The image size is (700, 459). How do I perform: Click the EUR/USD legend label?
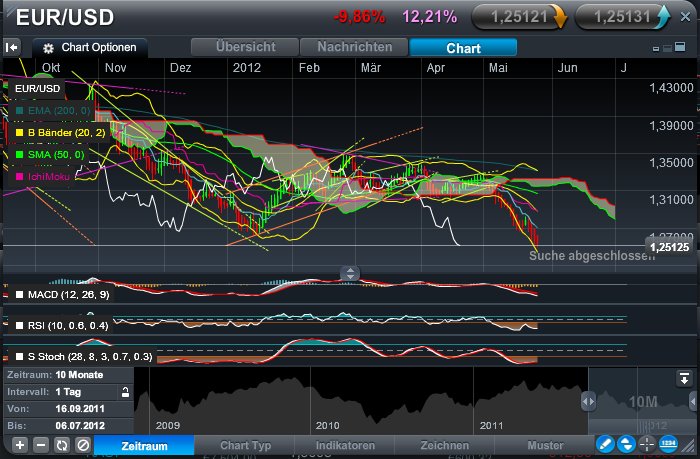pos(38,88)
